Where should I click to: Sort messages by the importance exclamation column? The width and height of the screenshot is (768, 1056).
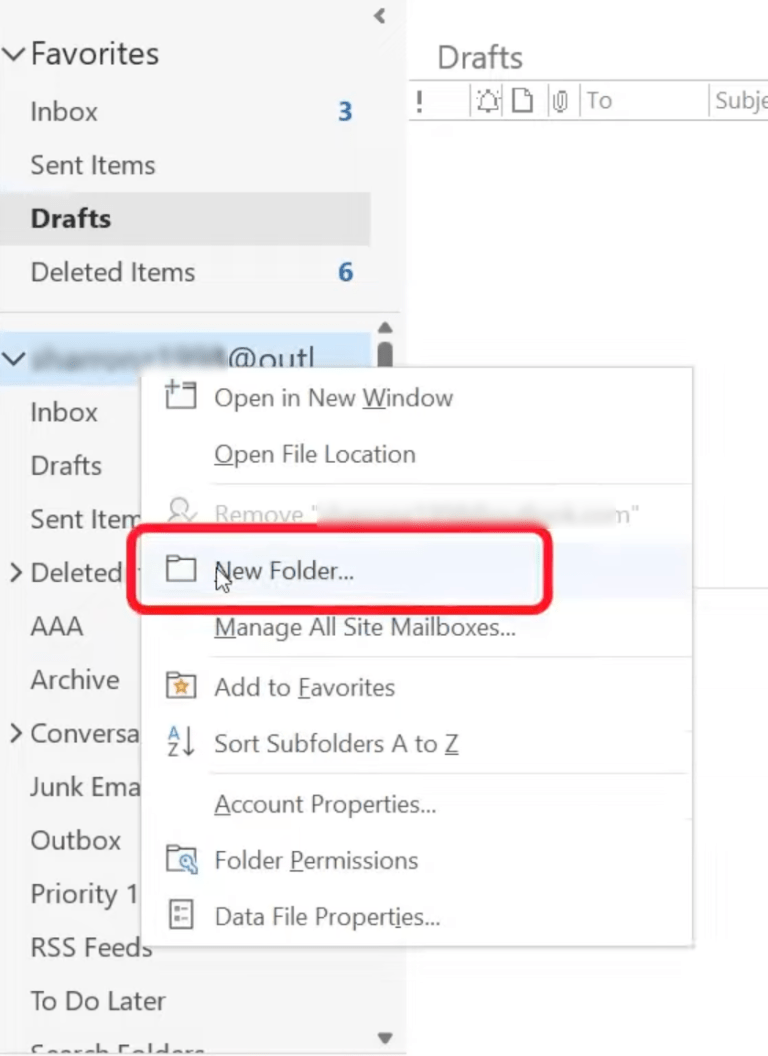coord(419,100)
